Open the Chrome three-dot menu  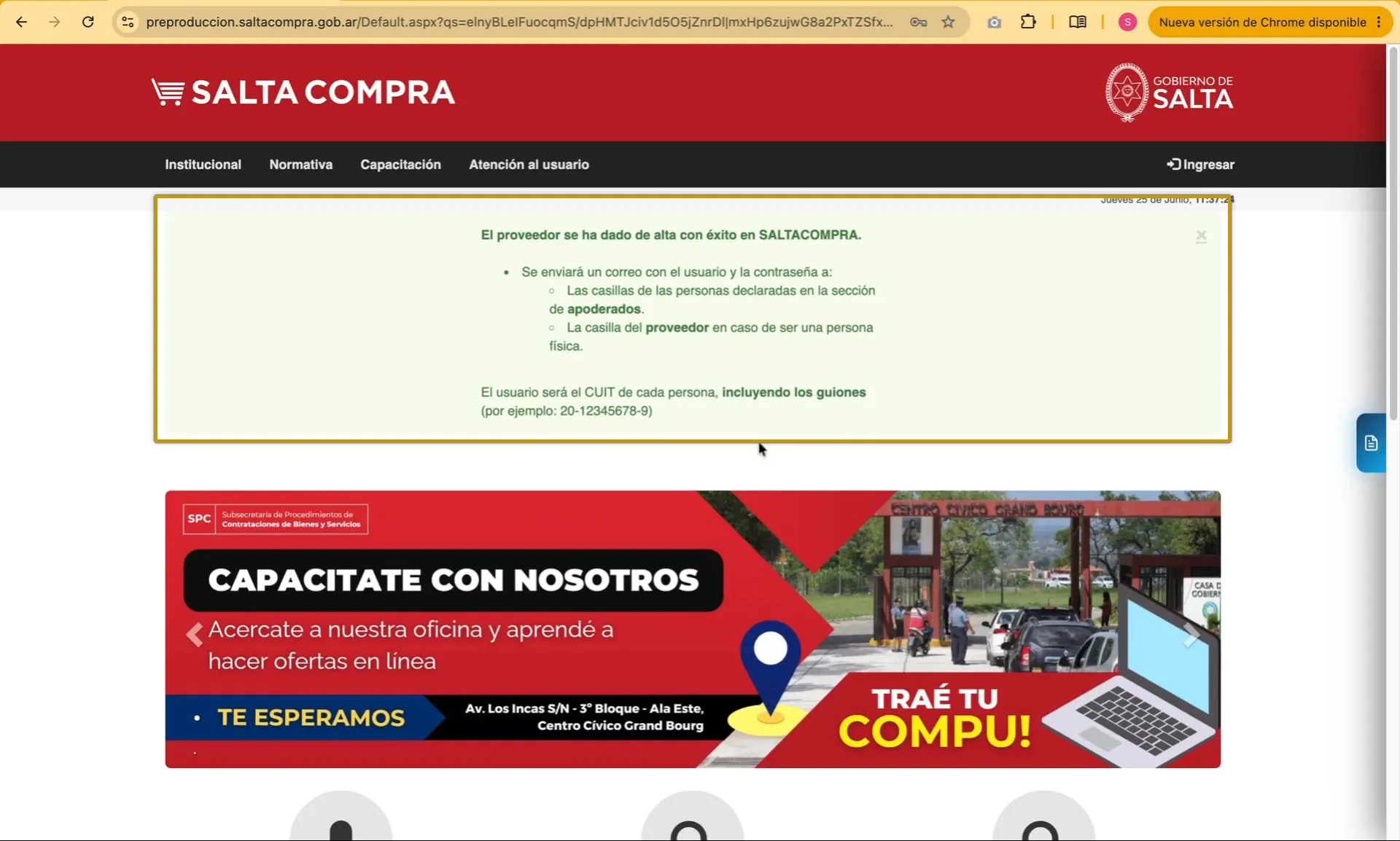pos(1379,22)
